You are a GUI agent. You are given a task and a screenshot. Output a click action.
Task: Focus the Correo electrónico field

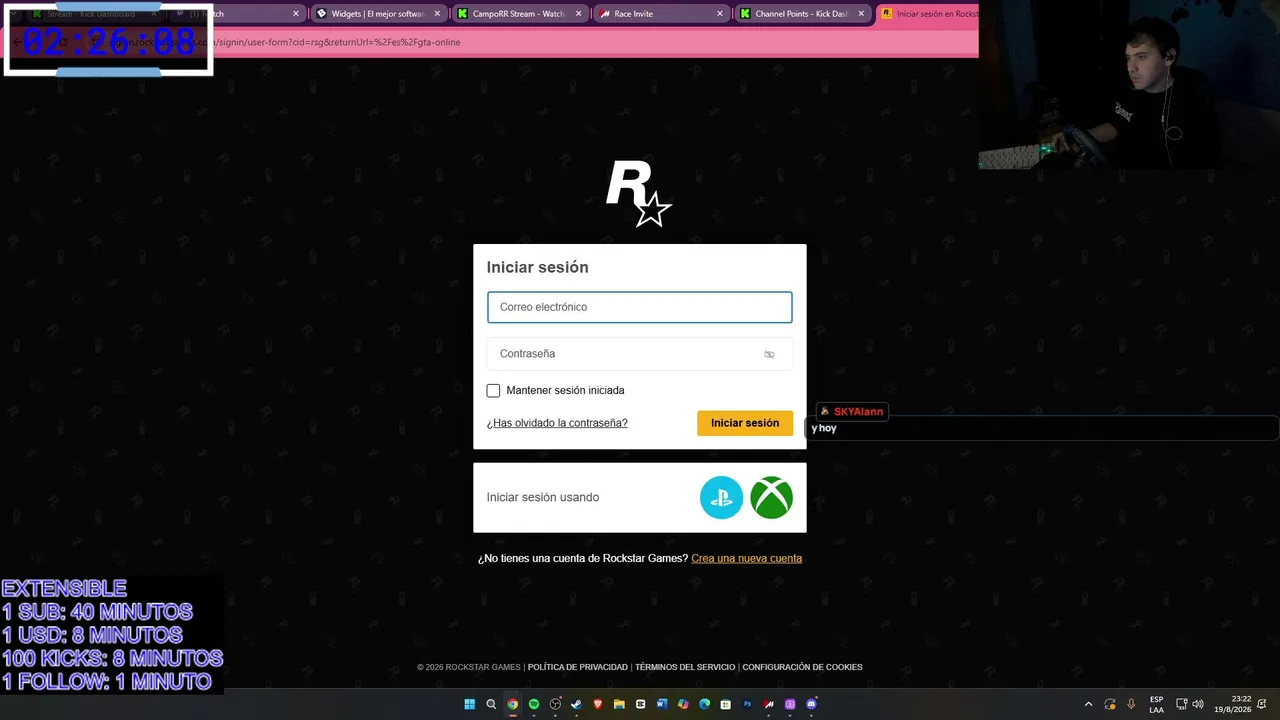pyautogui.click(x=640, y=307)
